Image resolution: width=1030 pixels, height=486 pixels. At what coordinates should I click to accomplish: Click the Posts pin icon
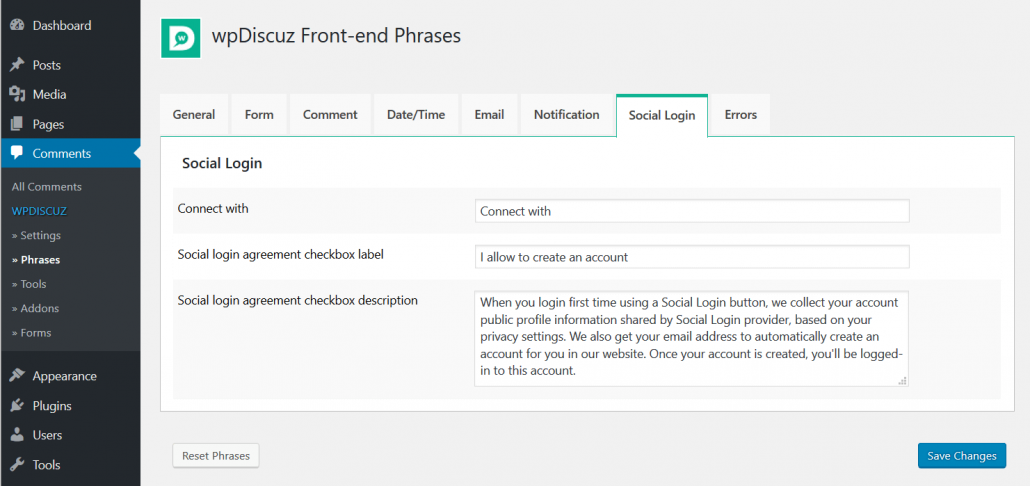click(x=17, y=65)
